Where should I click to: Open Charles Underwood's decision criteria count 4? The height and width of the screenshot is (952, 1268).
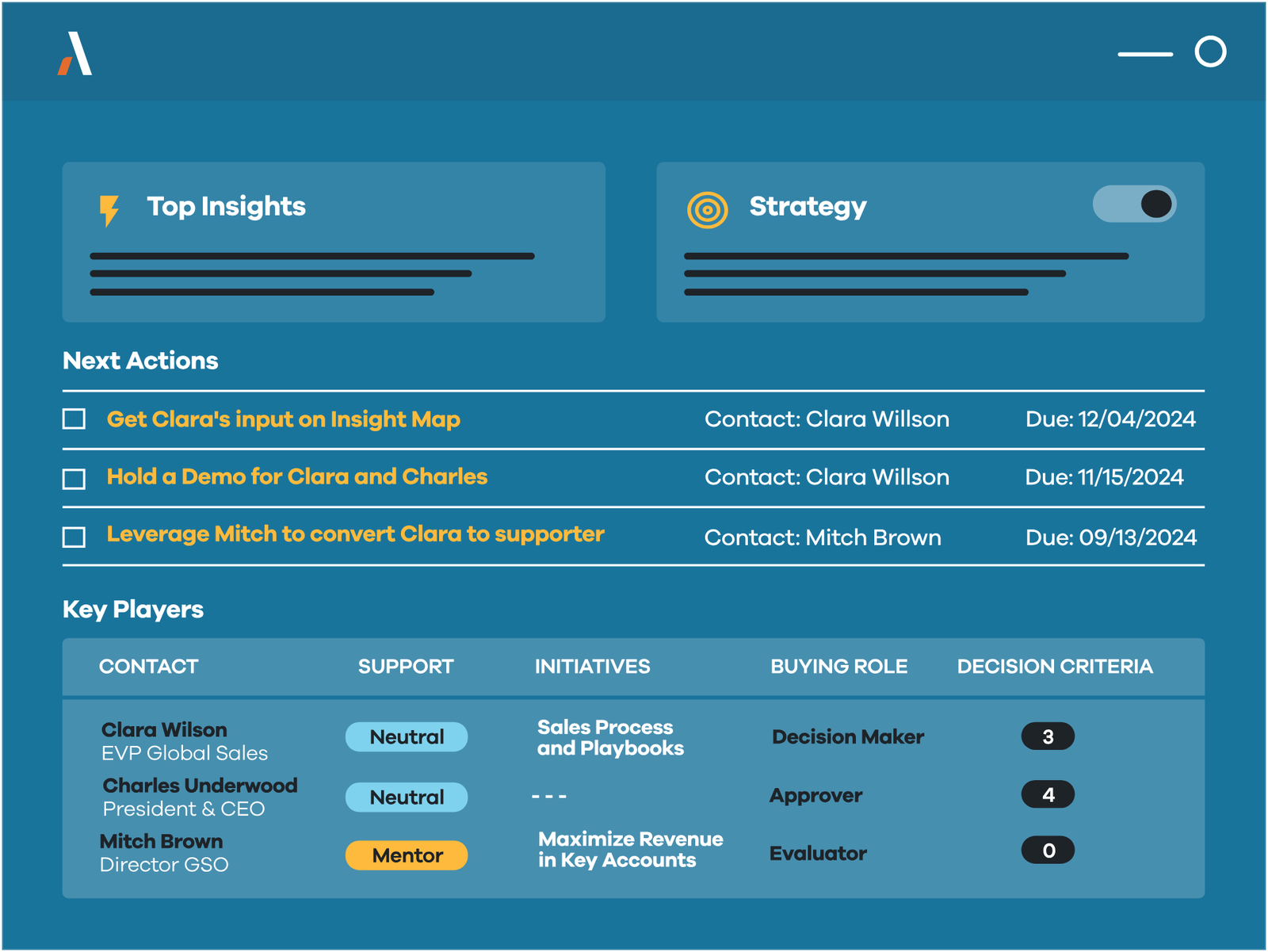(x=1048, y=794)
